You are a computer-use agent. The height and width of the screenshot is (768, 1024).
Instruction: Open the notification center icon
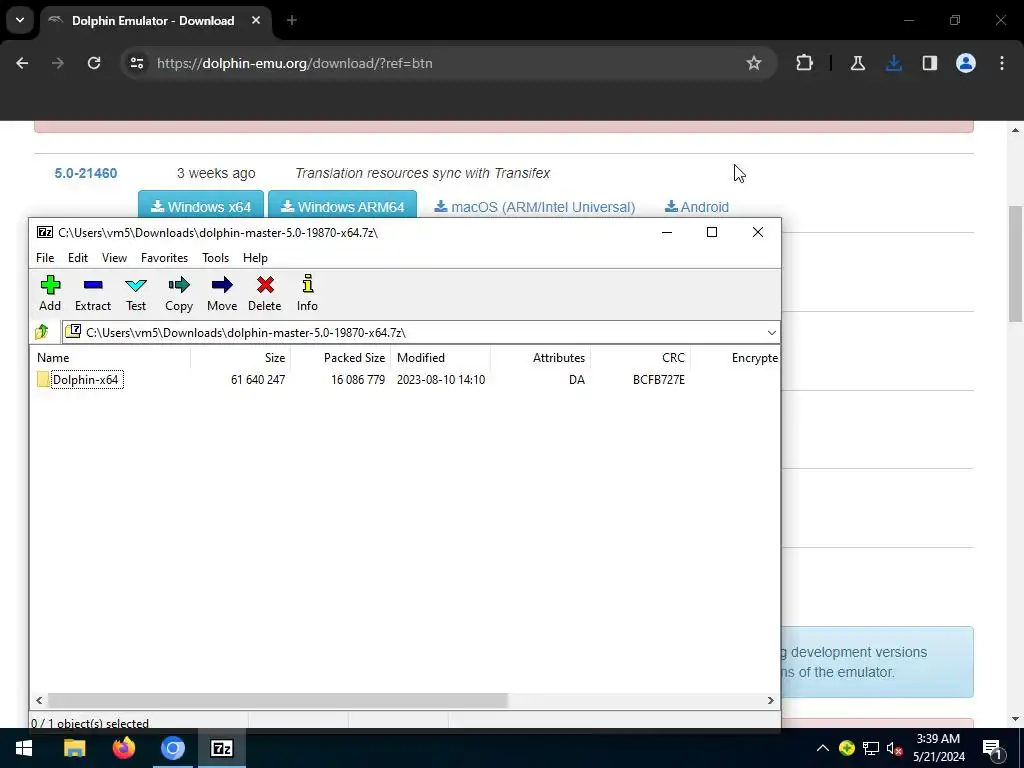tap(992, 749)
